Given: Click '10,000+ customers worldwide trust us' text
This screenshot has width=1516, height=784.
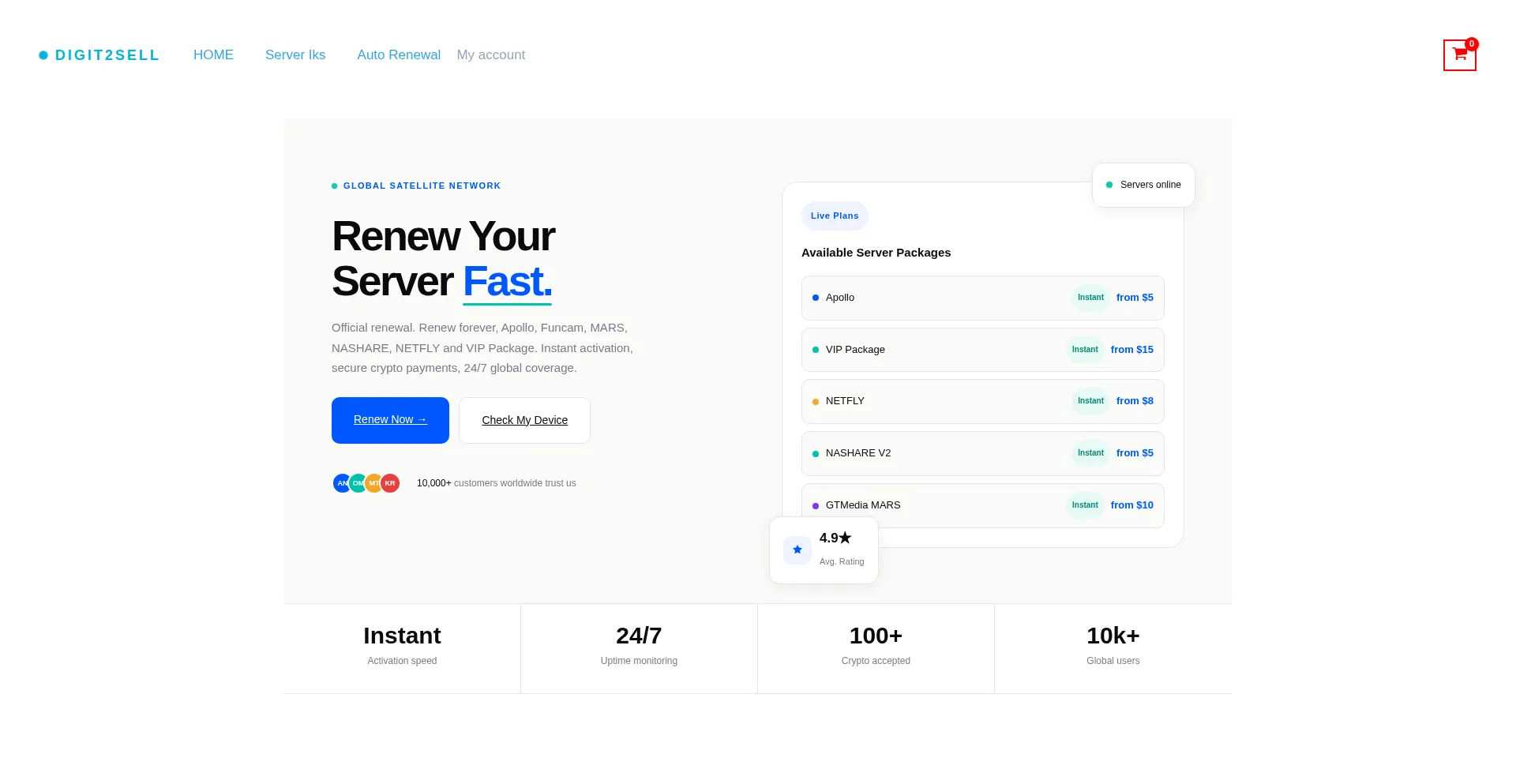Looking at the screenshot, I should coord(496,483).
